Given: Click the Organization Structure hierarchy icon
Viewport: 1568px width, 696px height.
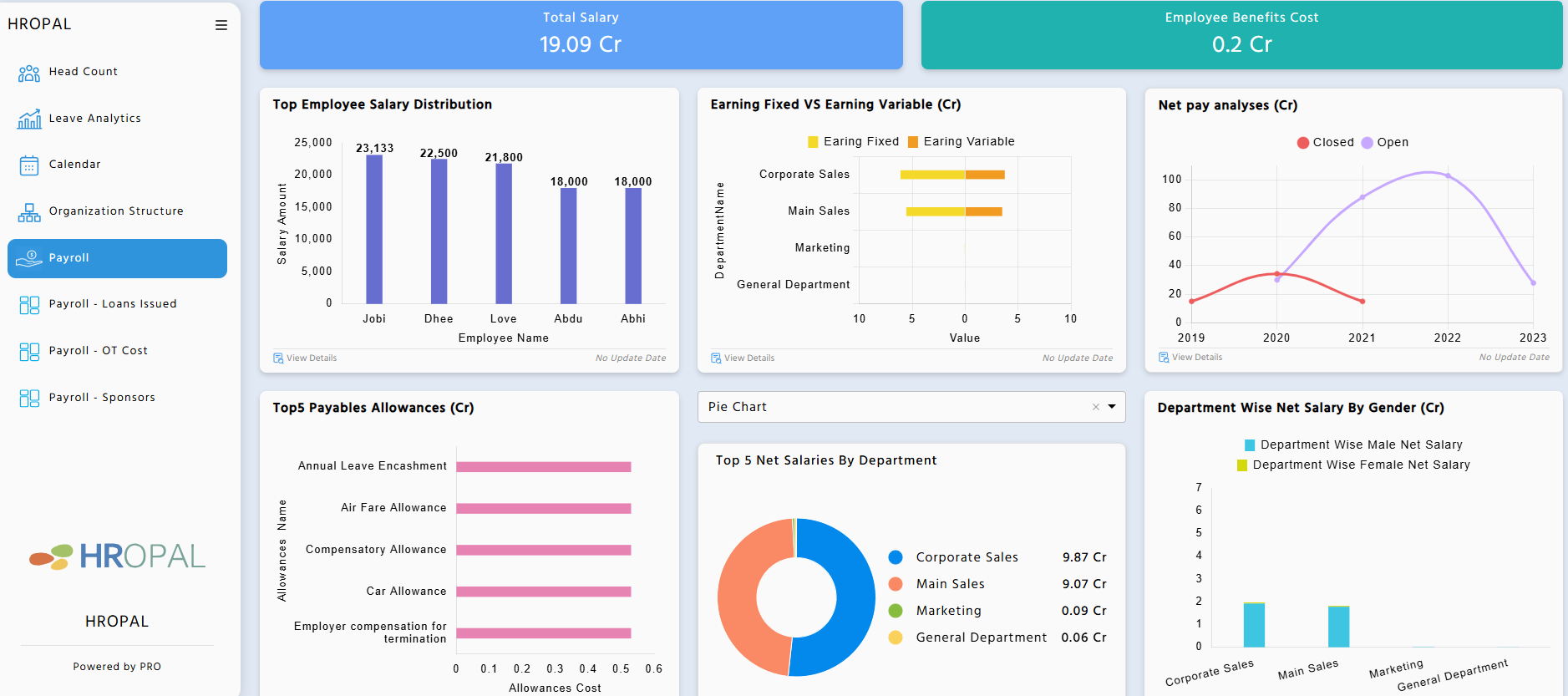Looking at the screenshot, I should (x=29, y=212).
